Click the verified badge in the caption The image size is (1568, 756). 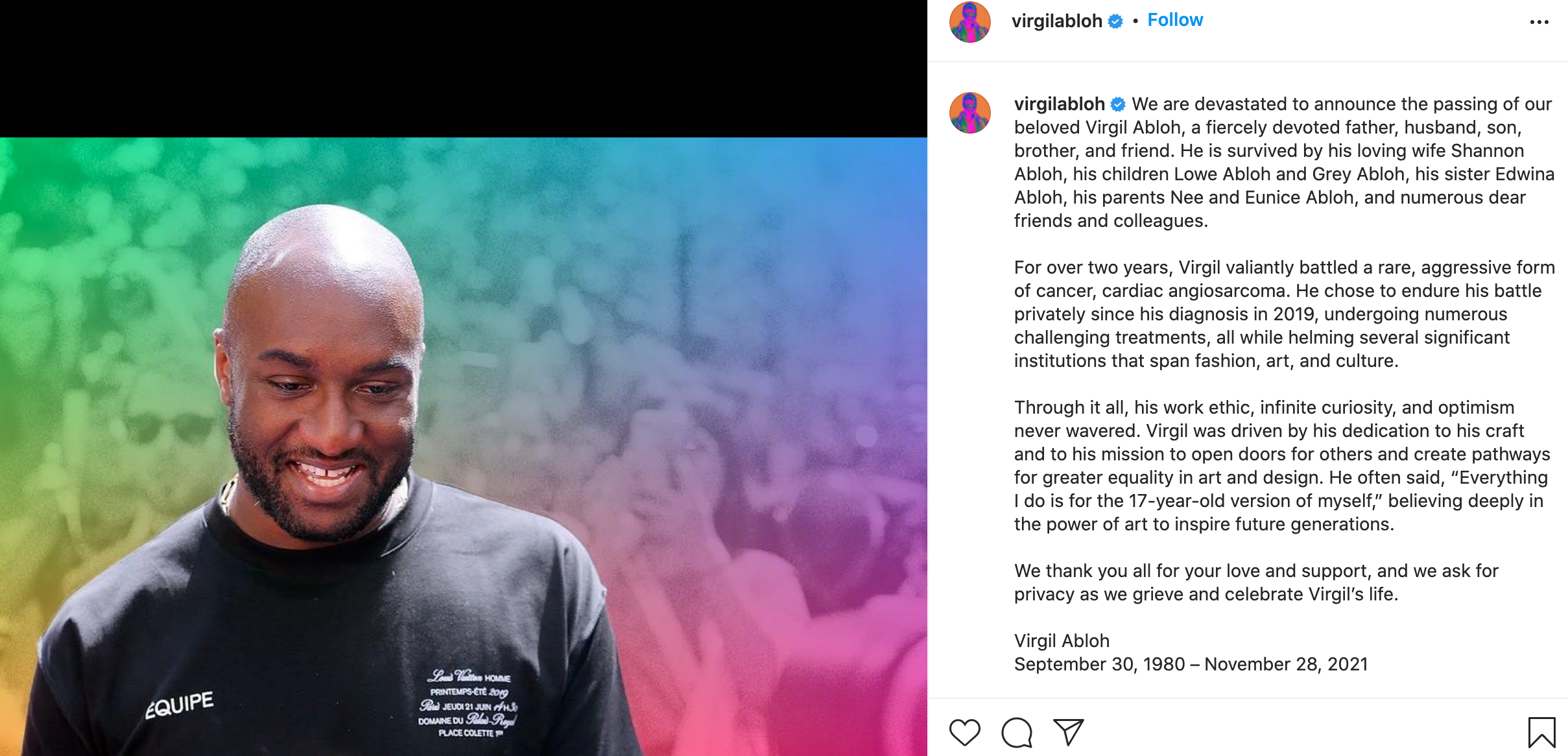tap(1117, 104)
